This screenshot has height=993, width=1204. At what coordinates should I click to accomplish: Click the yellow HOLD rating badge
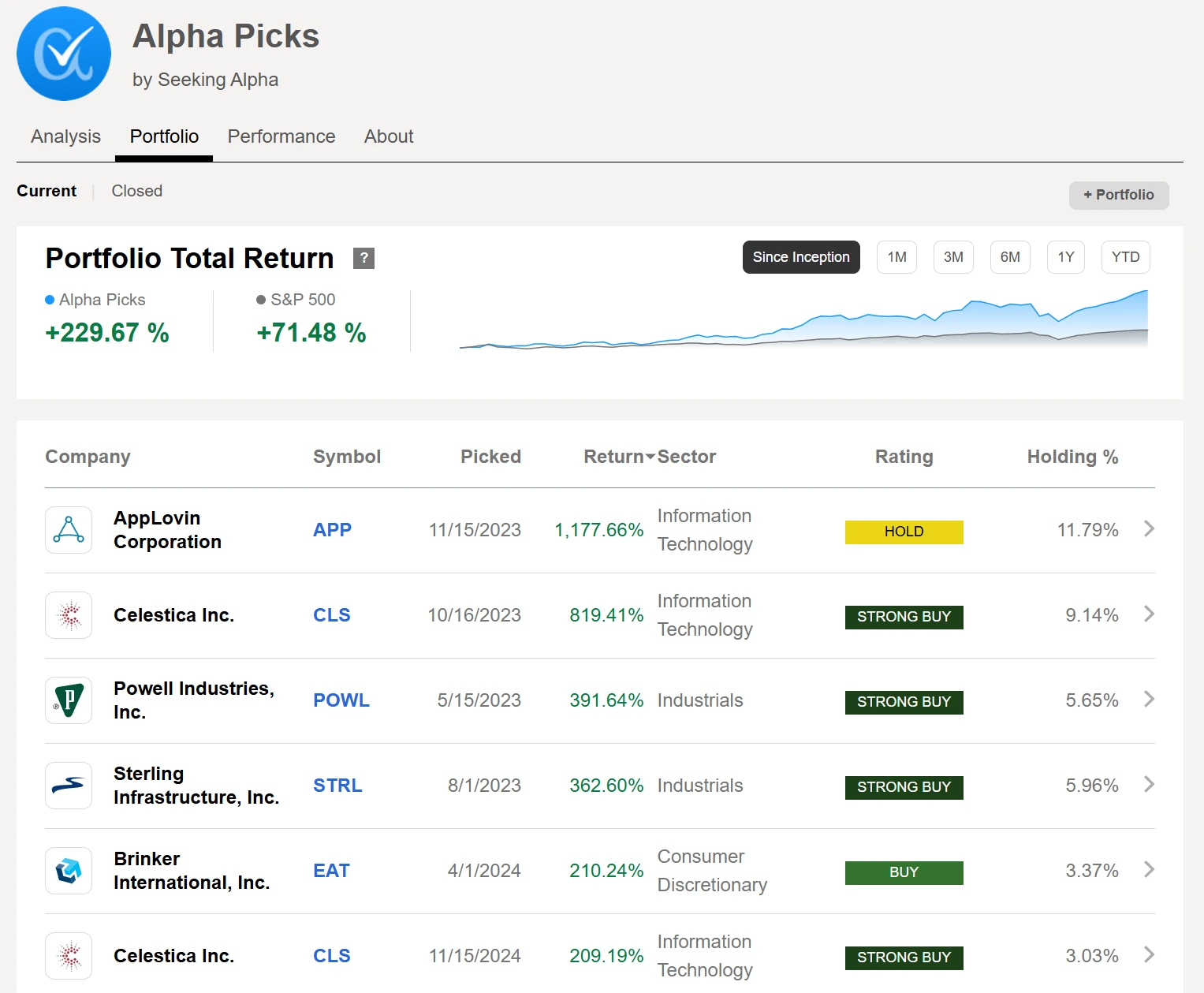point(904,532)
